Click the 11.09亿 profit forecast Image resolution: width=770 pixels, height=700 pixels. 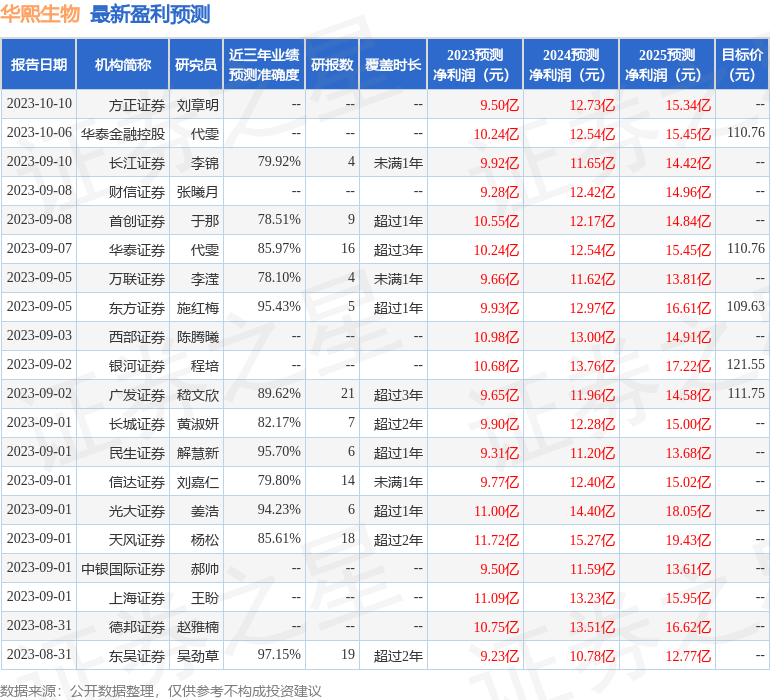pos(496,598)
